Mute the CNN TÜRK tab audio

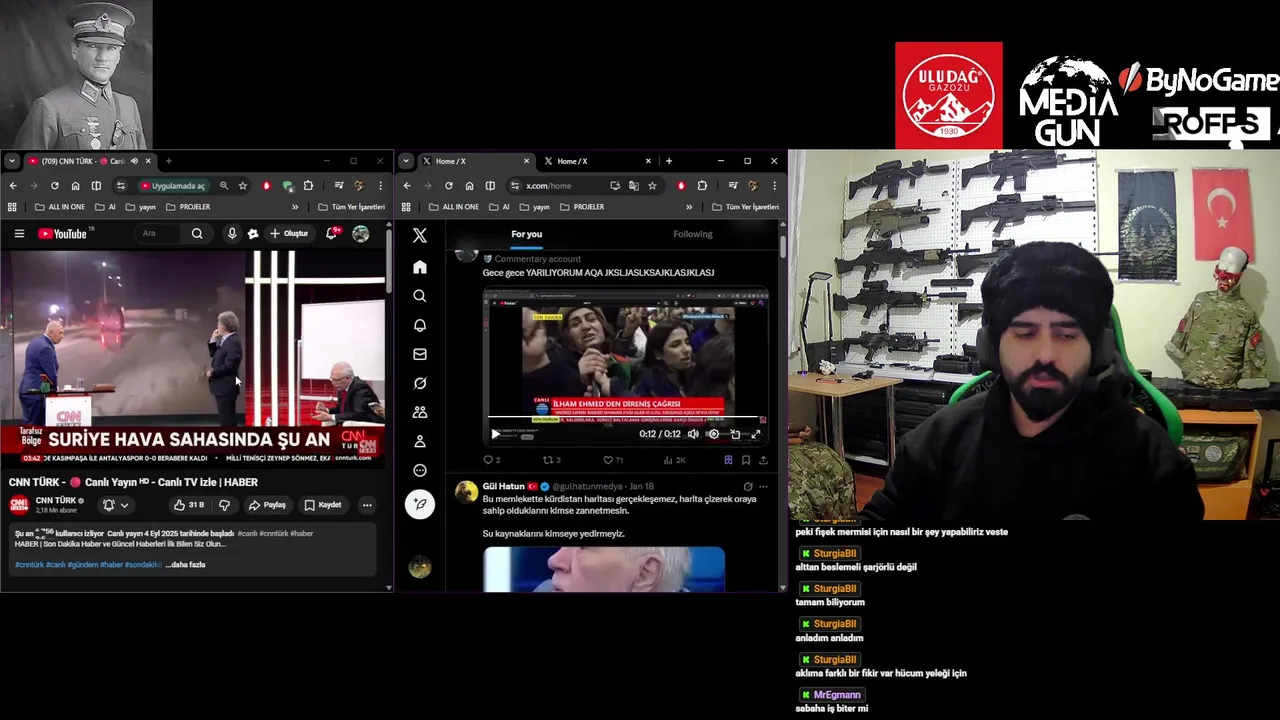coord(134,161)
